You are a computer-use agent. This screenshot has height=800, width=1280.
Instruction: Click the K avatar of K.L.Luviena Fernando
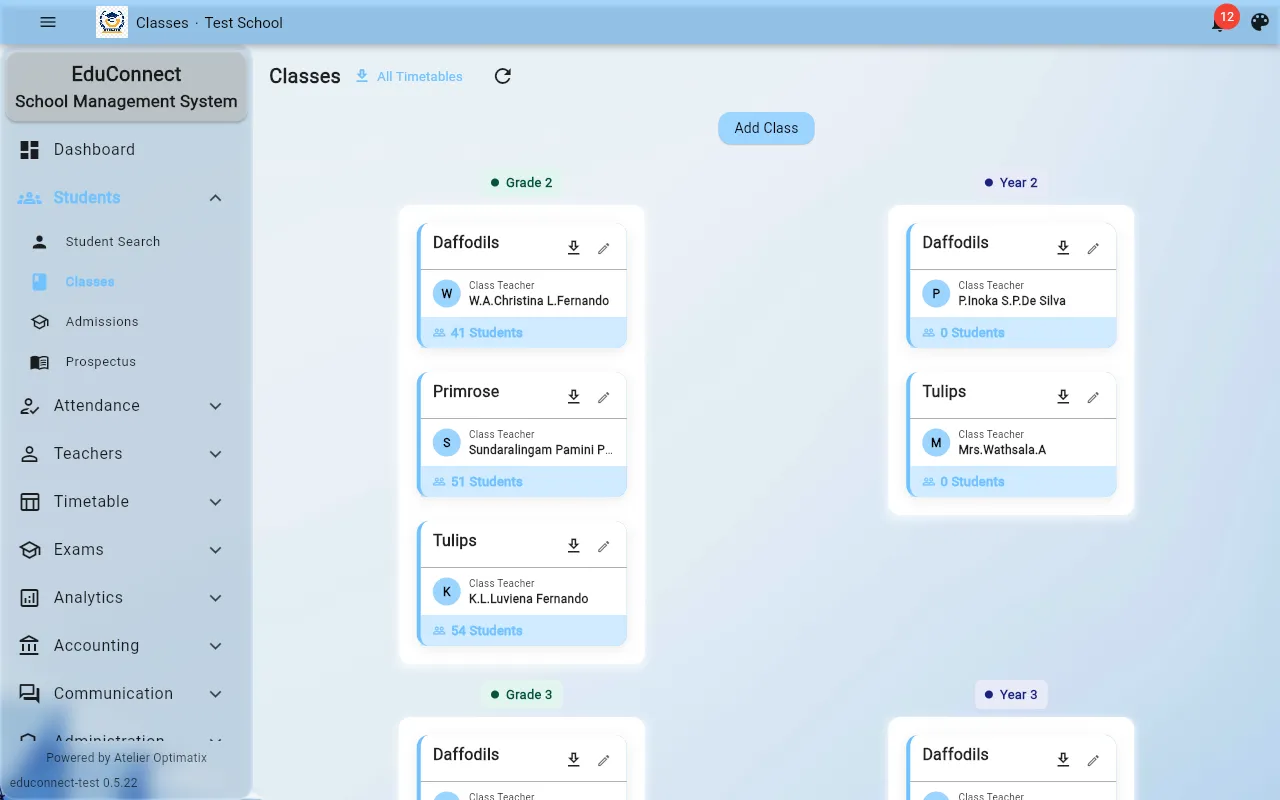tap(447, 592)
